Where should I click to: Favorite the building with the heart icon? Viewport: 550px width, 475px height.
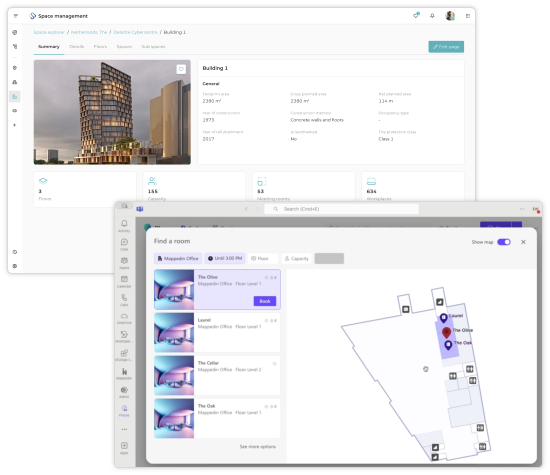(x=181, y=69)
